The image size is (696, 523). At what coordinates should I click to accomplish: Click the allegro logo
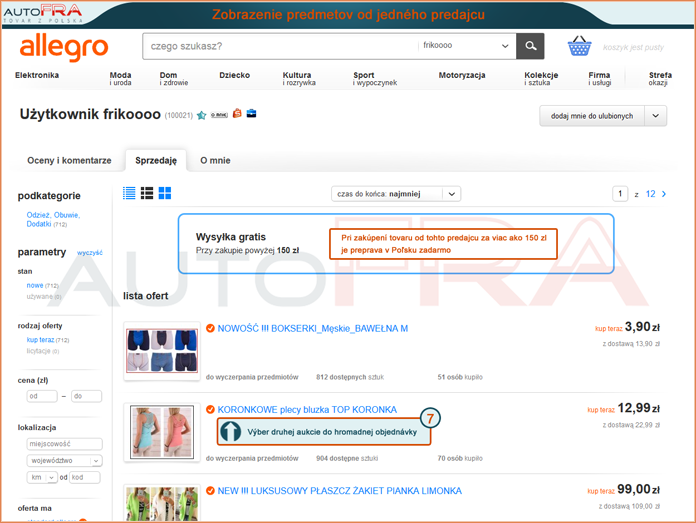pyautogui.click(x=64, y=47)
